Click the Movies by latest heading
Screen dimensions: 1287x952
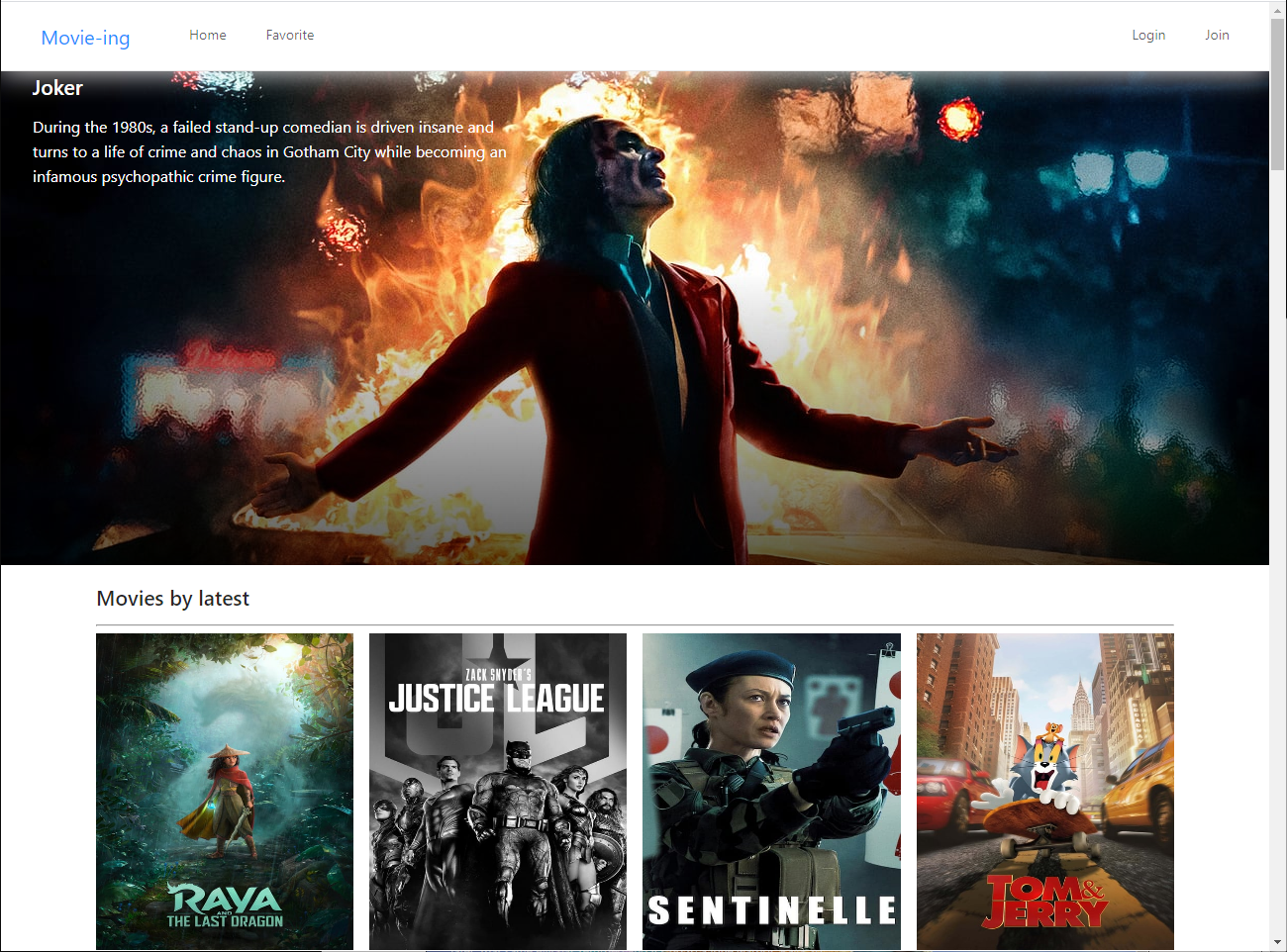(x=172, y=599)
